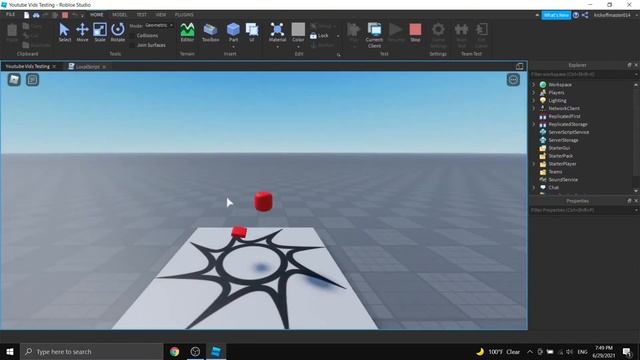Click the binoculars find icon
Image resolution: width=640 pixels, height=360 pixels.
point(36,15)
